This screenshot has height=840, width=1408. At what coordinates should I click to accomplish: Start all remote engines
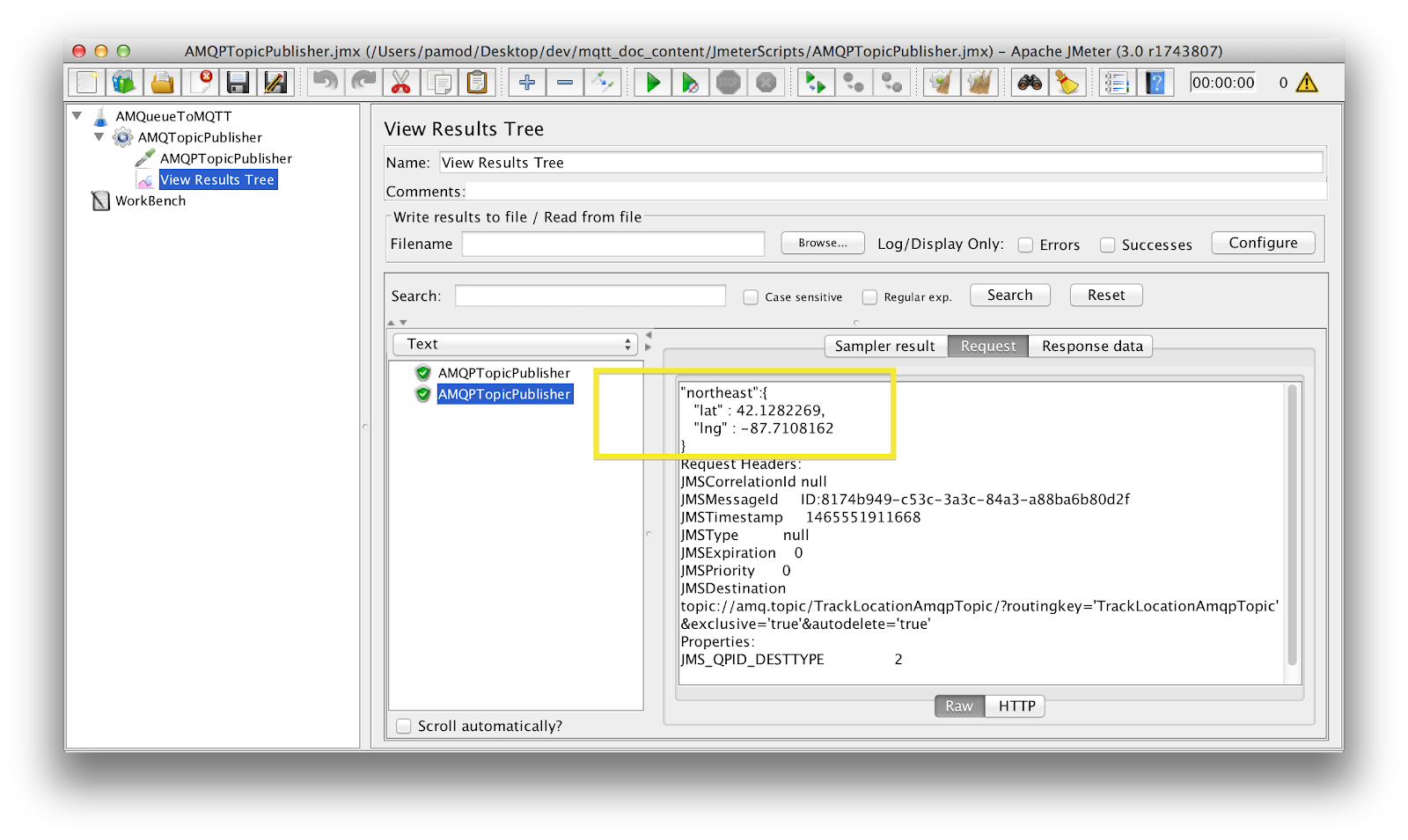[x=816, y=83]
